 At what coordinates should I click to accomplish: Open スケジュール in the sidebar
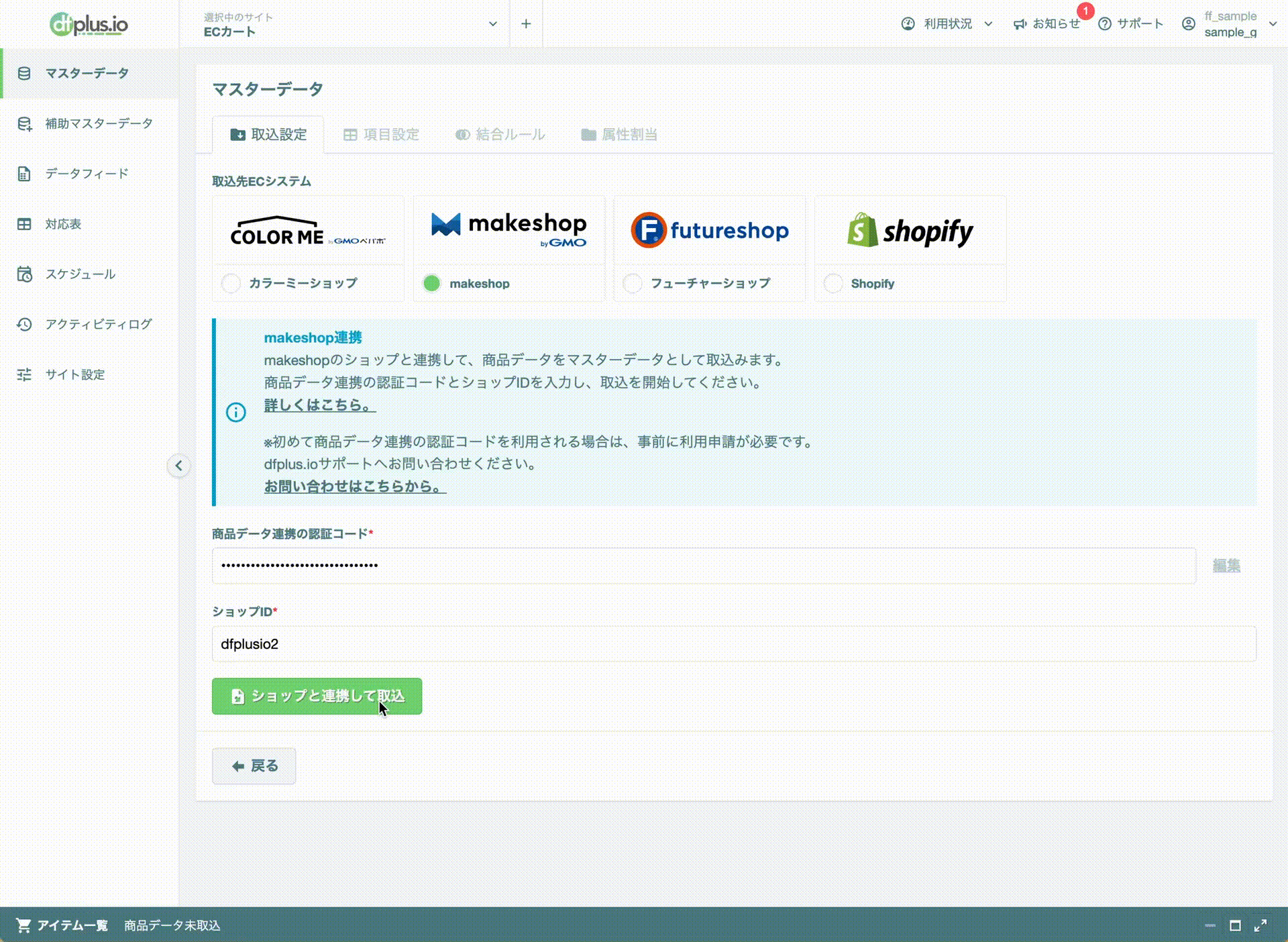click(x=90, y=274)
